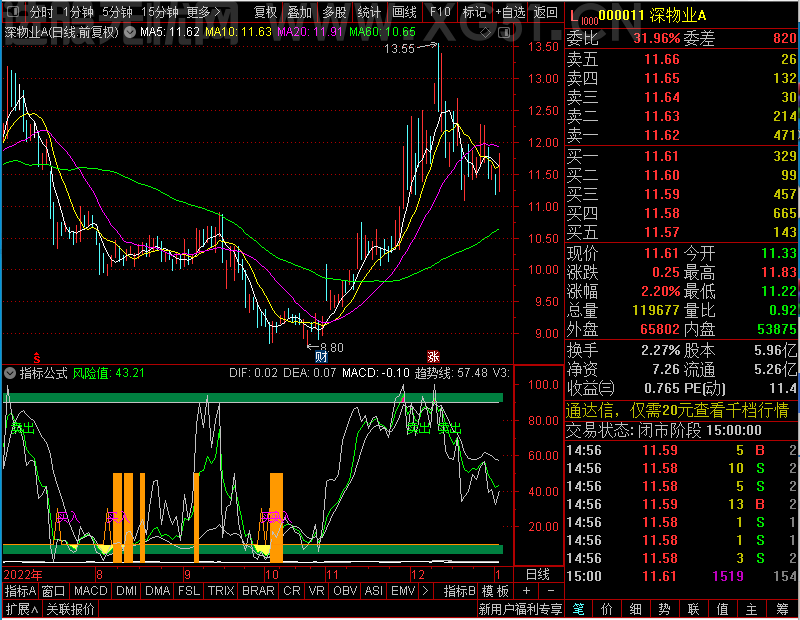800x620 pixels.
Task: Click the red S marker on timeline
Action: (x=37, y=358)
